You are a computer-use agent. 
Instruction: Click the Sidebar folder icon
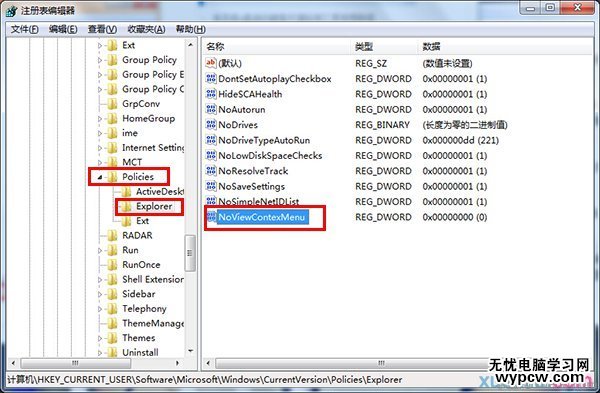(112, 294)
